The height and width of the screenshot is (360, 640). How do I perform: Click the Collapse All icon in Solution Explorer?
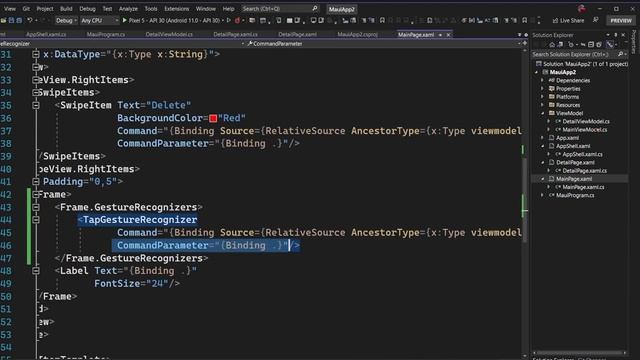pos(591,44)
